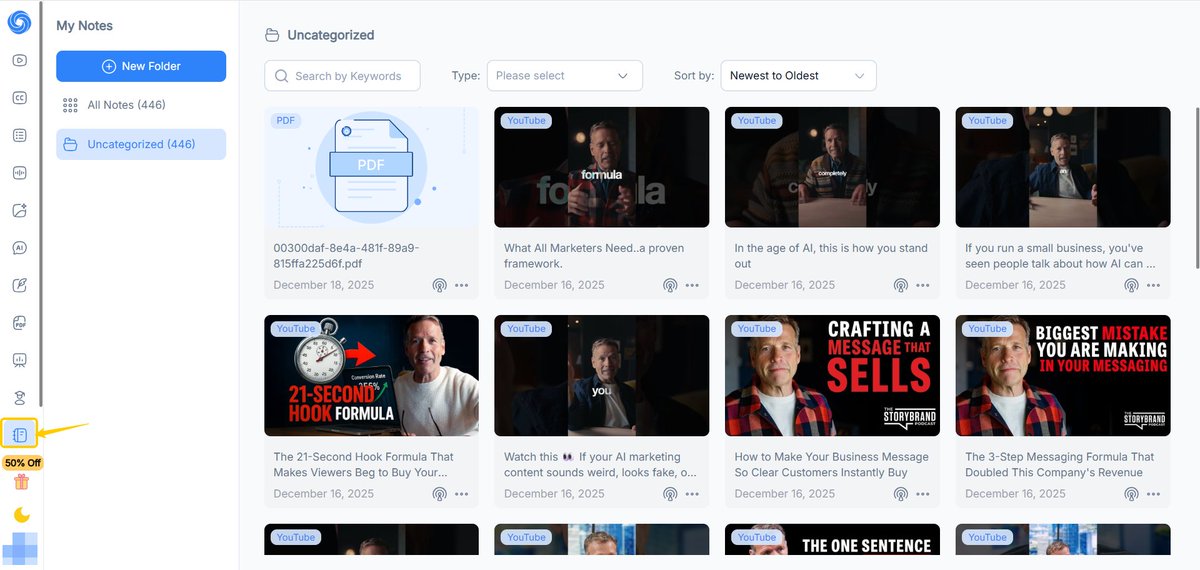Open 'What All Marketers Need' video thumbnail
Image resolution: width=1200 pixels, height=570 pixels.
point(602,168)
